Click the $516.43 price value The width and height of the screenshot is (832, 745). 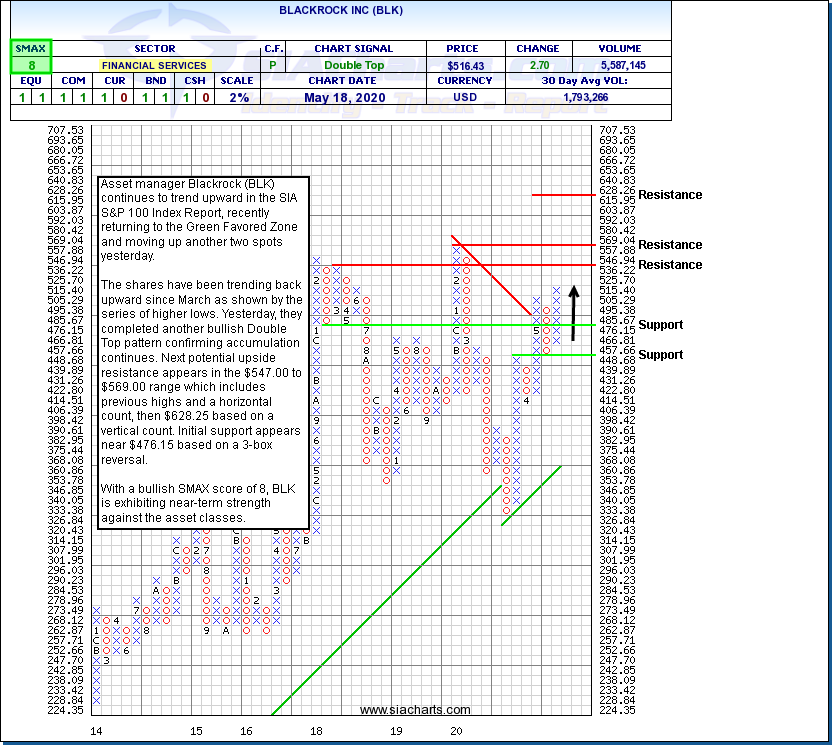pyautogui.click(x=465, y=65)
